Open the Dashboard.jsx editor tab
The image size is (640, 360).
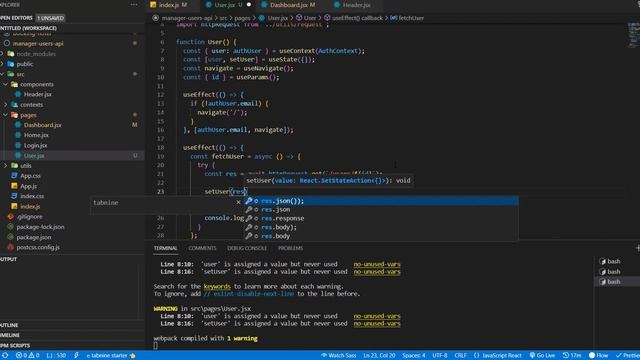click(289, 5)
